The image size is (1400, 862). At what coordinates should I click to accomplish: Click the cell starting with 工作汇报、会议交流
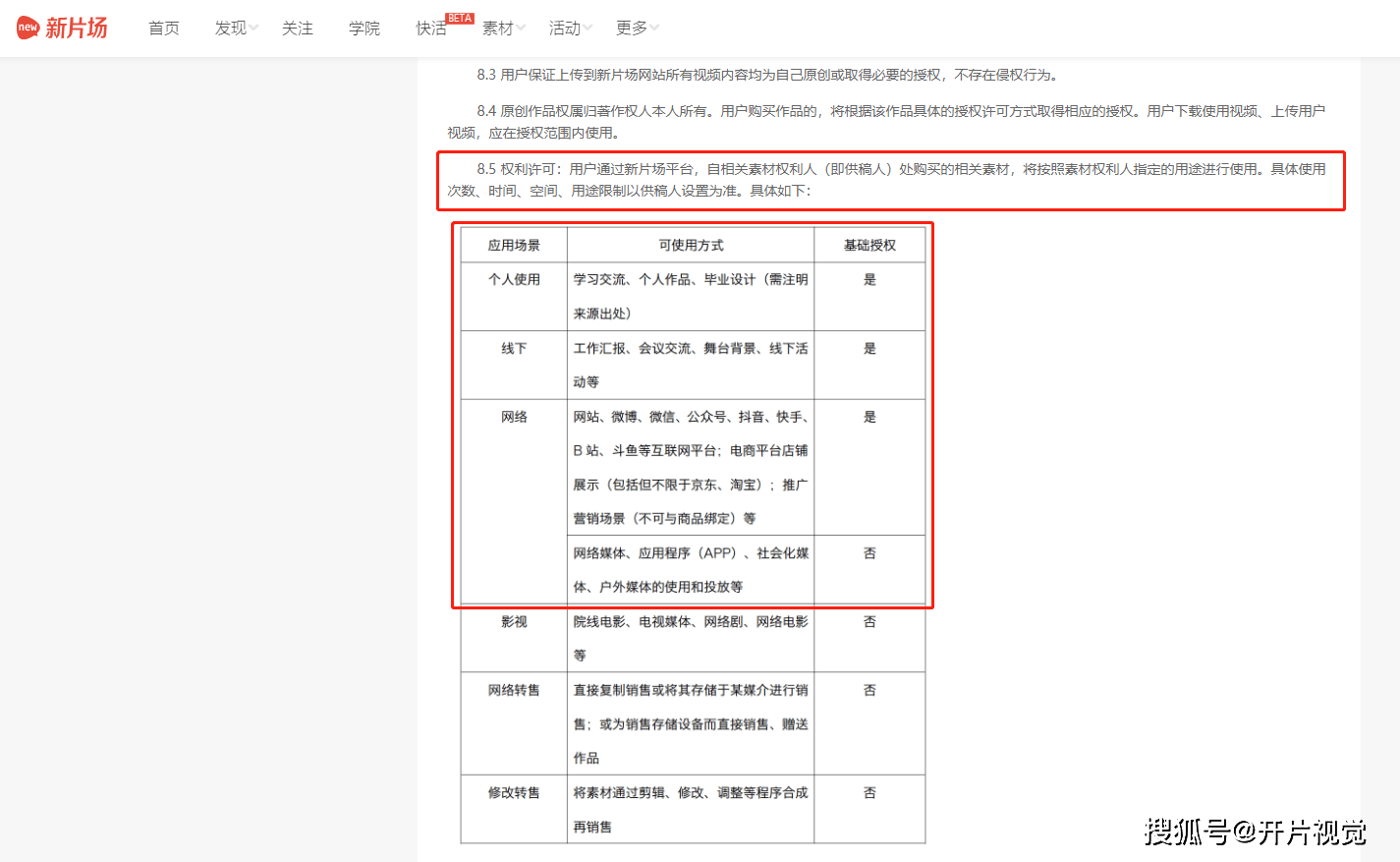point(691,365)
